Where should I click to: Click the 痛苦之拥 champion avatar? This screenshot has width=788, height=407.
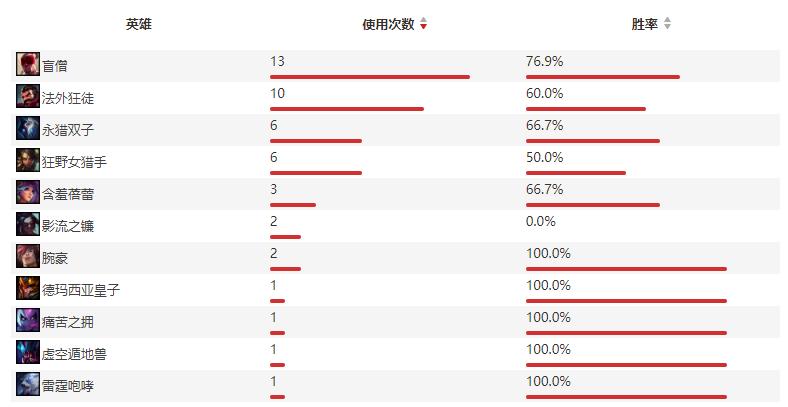[28, 321]
